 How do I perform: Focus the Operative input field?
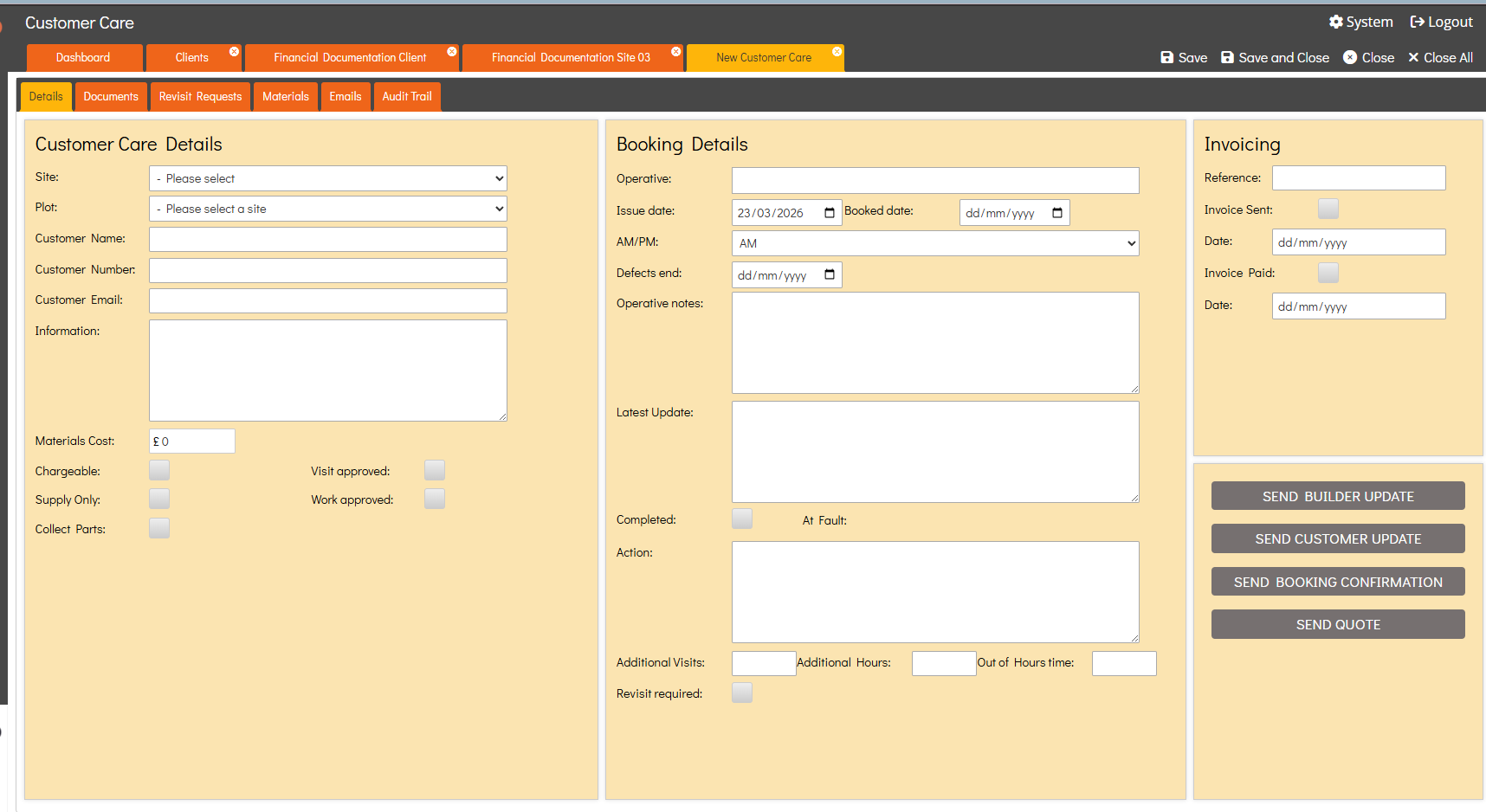935,180
